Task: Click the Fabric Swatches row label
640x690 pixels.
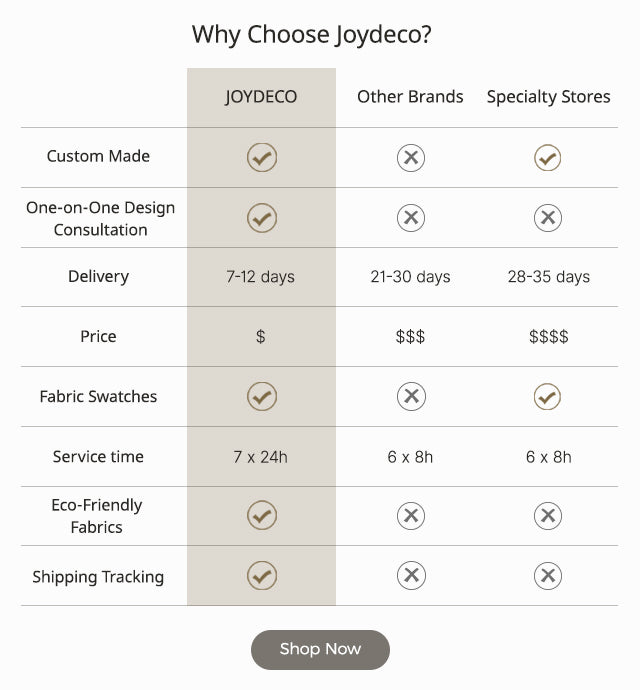Action: pos(98,397)
